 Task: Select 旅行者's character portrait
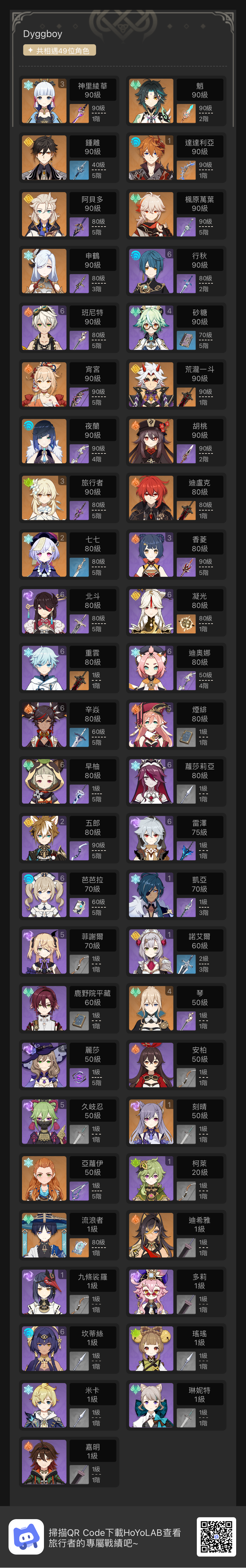45,498
